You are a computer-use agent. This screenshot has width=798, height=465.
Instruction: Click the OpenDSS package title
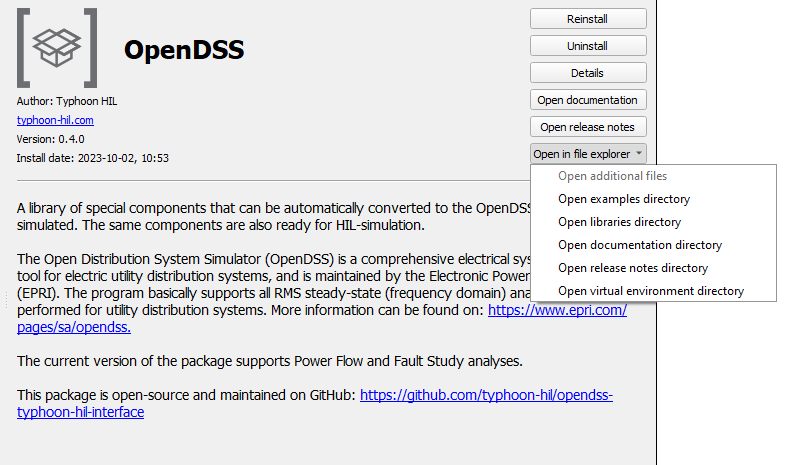(x=184, y=50)
